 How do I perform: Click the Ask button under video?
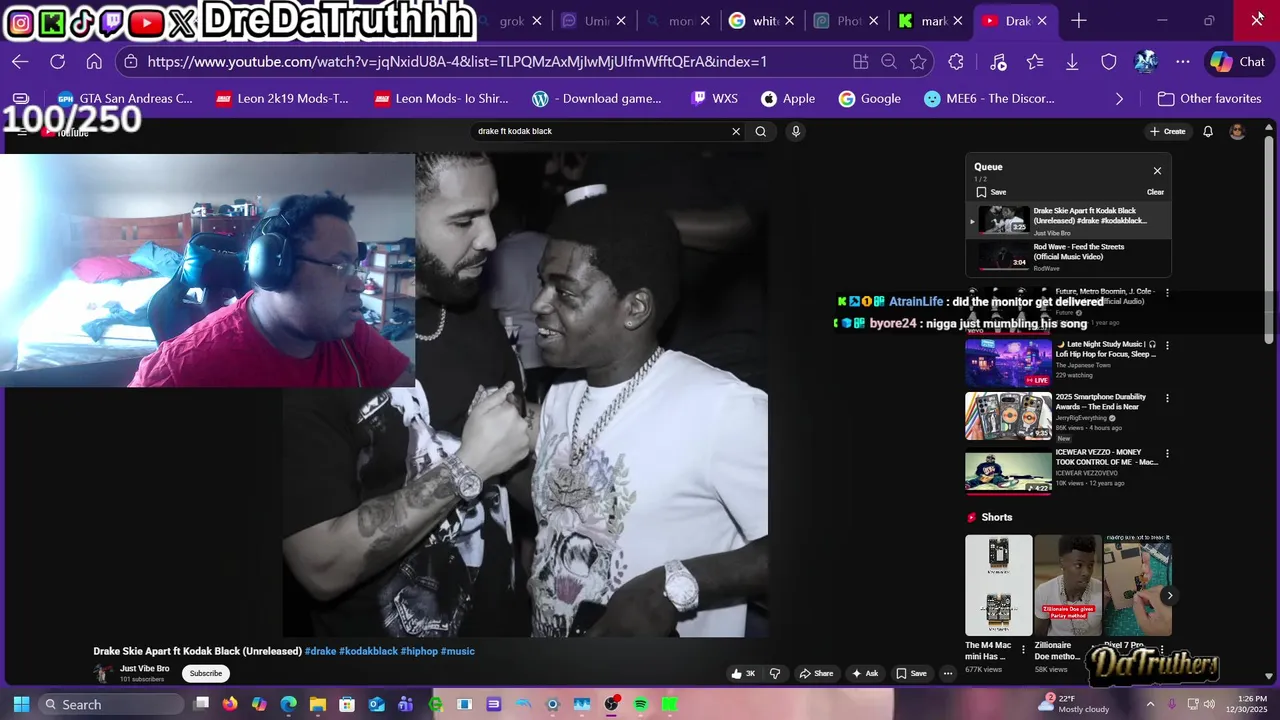864,674
